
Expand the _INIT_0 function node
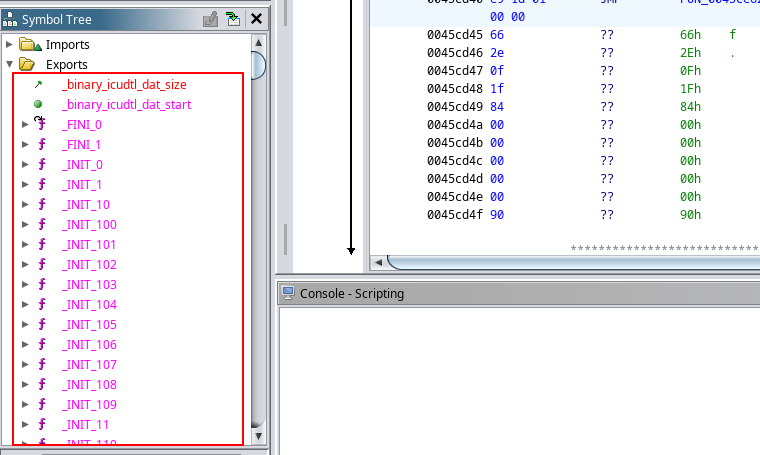25,165
